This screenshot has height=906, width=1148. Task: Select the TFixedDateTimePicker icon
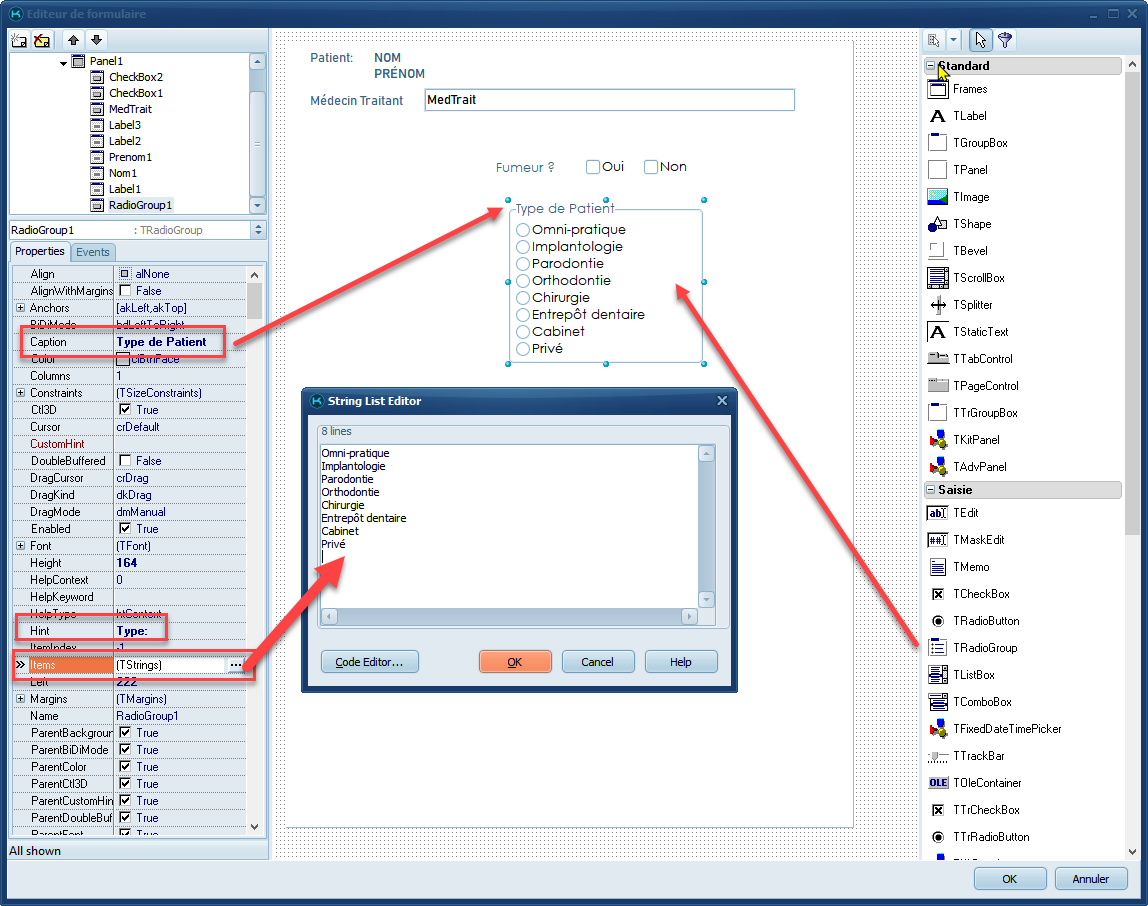click(937, 729)
